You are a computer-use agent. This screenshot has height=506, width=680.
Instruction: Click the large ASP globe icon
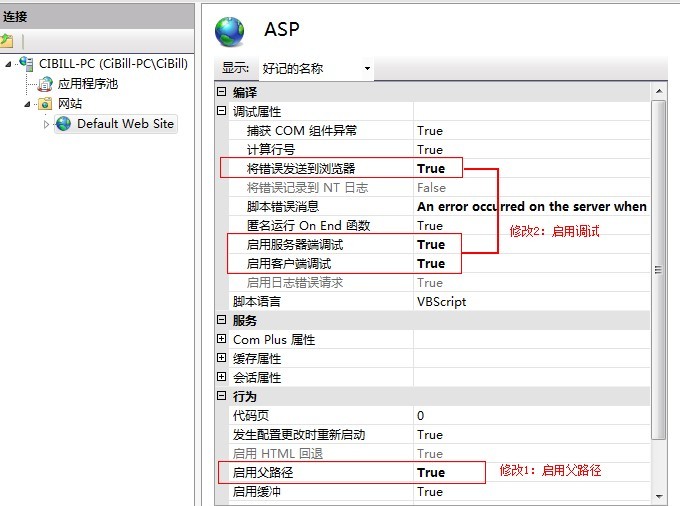point(231,31)
